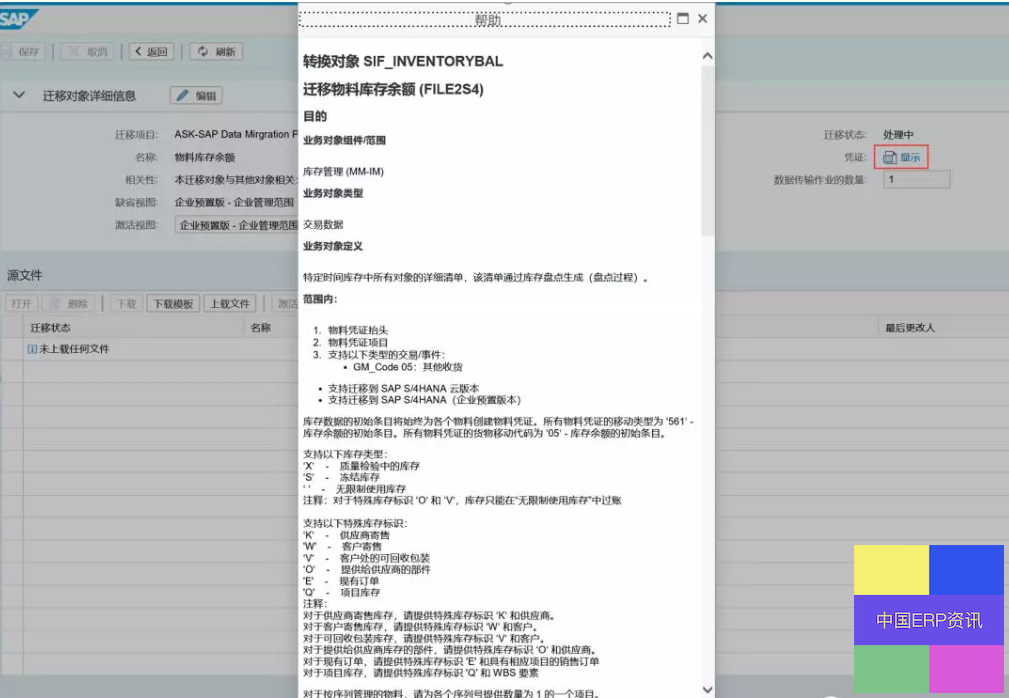Viewport: 1009px width, 698px height.
Task: Click the info icon beside 未上载任何文件
Action: click(x=32, y=349)
